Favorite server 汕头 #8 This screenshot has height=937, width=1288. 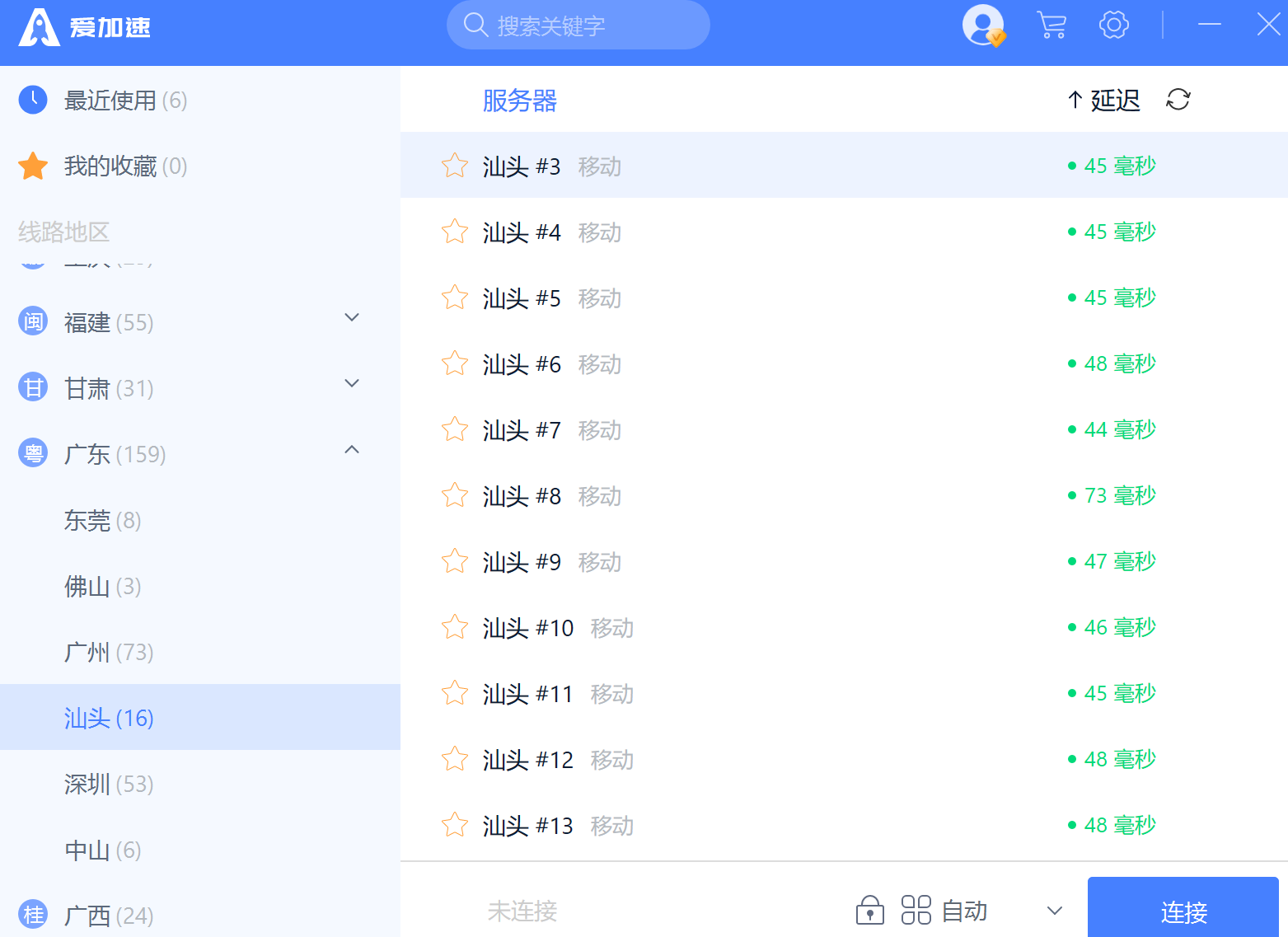(x=455, y=495)
